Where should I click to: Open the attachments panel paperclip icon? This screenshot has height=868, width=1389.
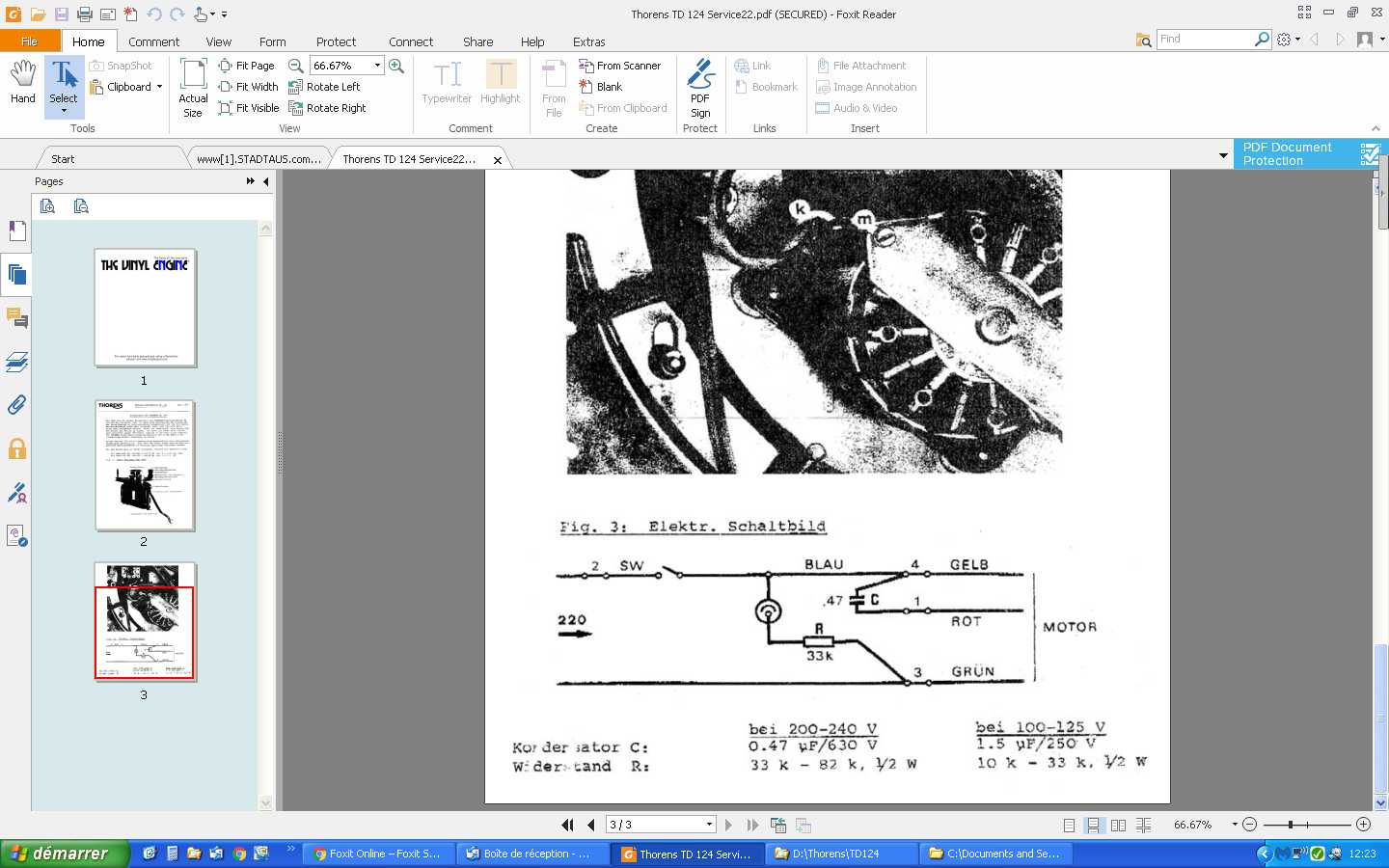tap(16, 405)
